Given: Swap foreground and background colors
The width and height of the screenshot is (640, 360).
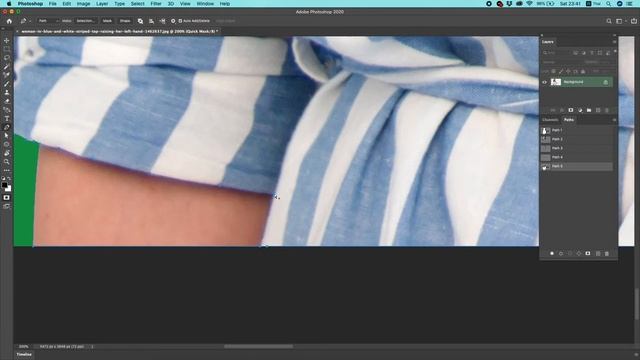Looking at the screenshot, I should pyautogui.click(x=9, y=179).
